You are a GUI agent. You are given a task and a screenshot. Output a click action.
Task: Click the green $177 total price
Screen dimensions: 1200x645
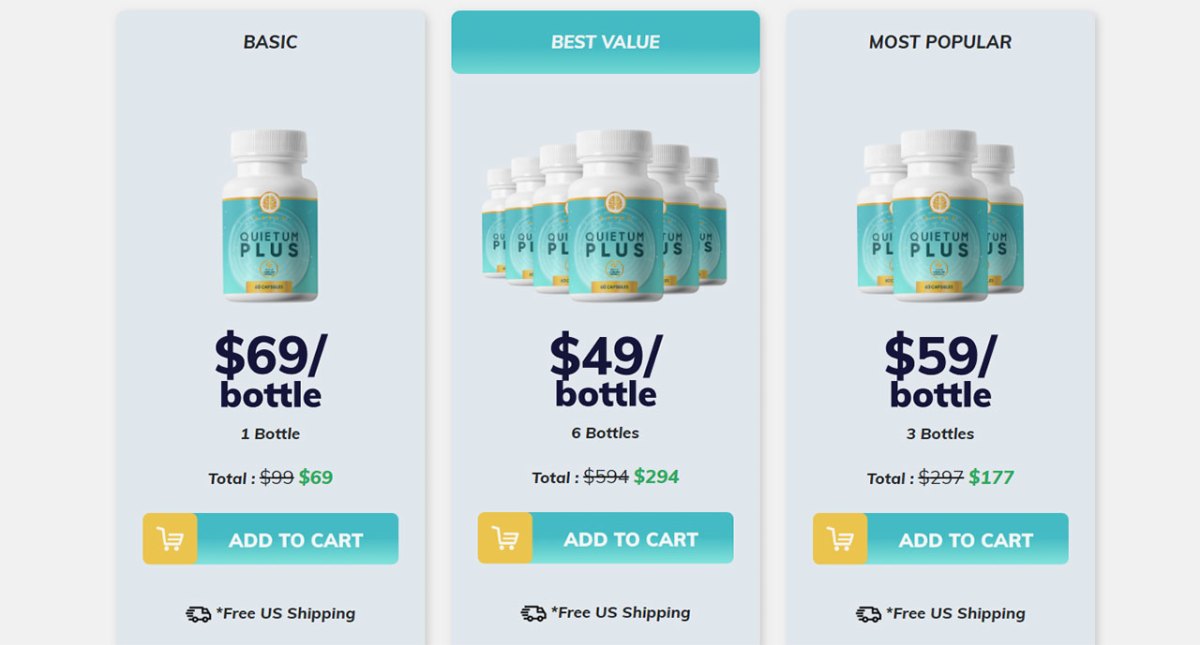(x=991, y=478)
